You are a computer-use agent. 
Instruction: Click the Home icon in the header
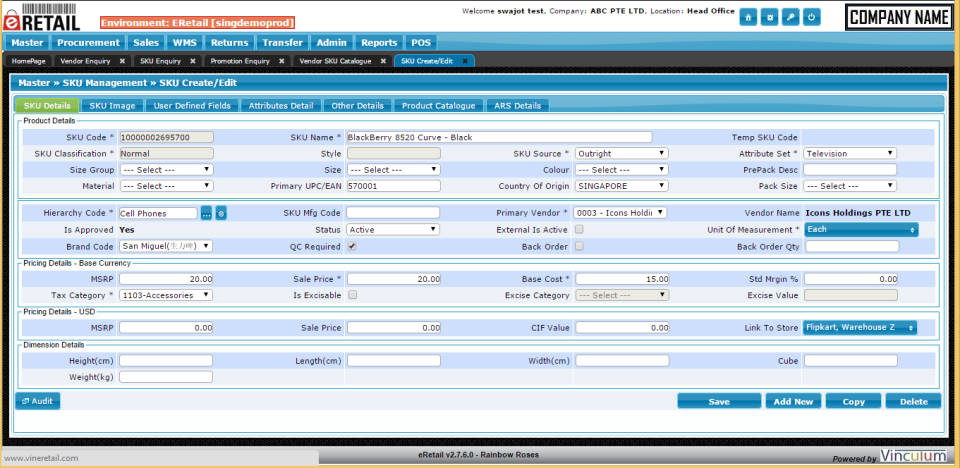[x=749, y=17]
